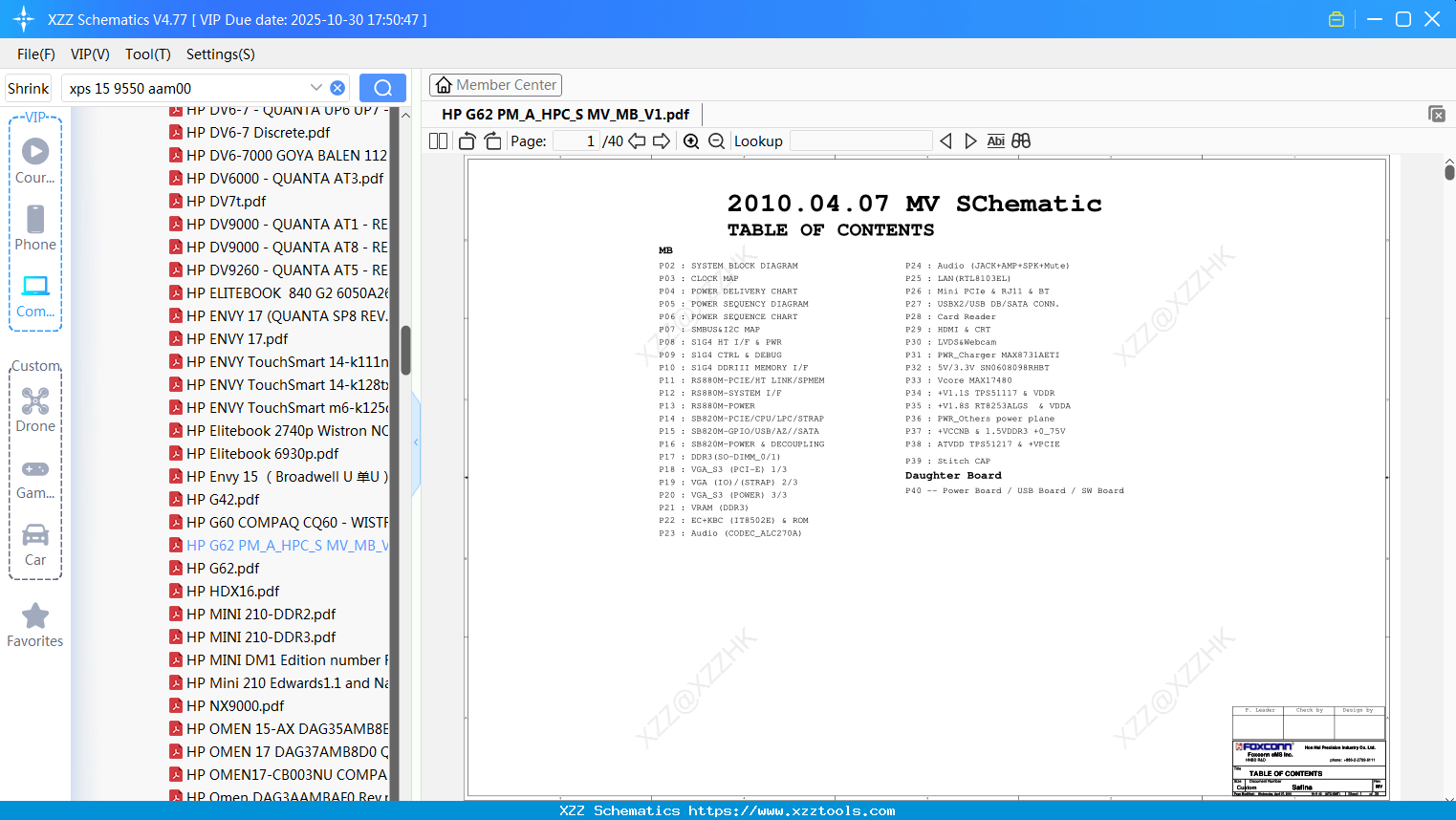This screenshot has height=820, width=1456.
Task: Select the HP G62 PM_A_HPC_S document tab
Action: [x=566, y=114]
